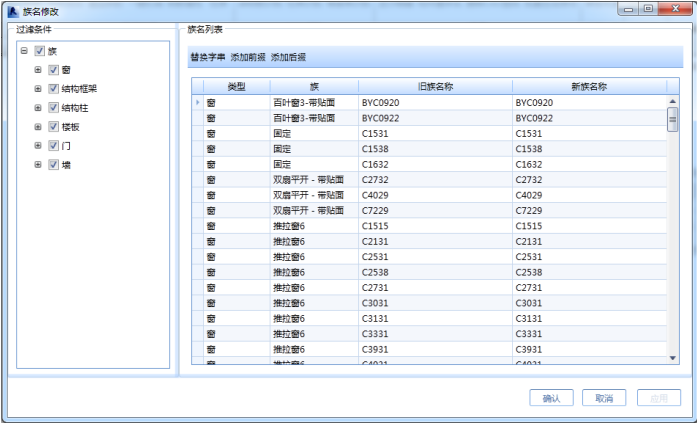Select 百叶窗3-带贴面 cell in BYC0922 row

pos(314,118)
